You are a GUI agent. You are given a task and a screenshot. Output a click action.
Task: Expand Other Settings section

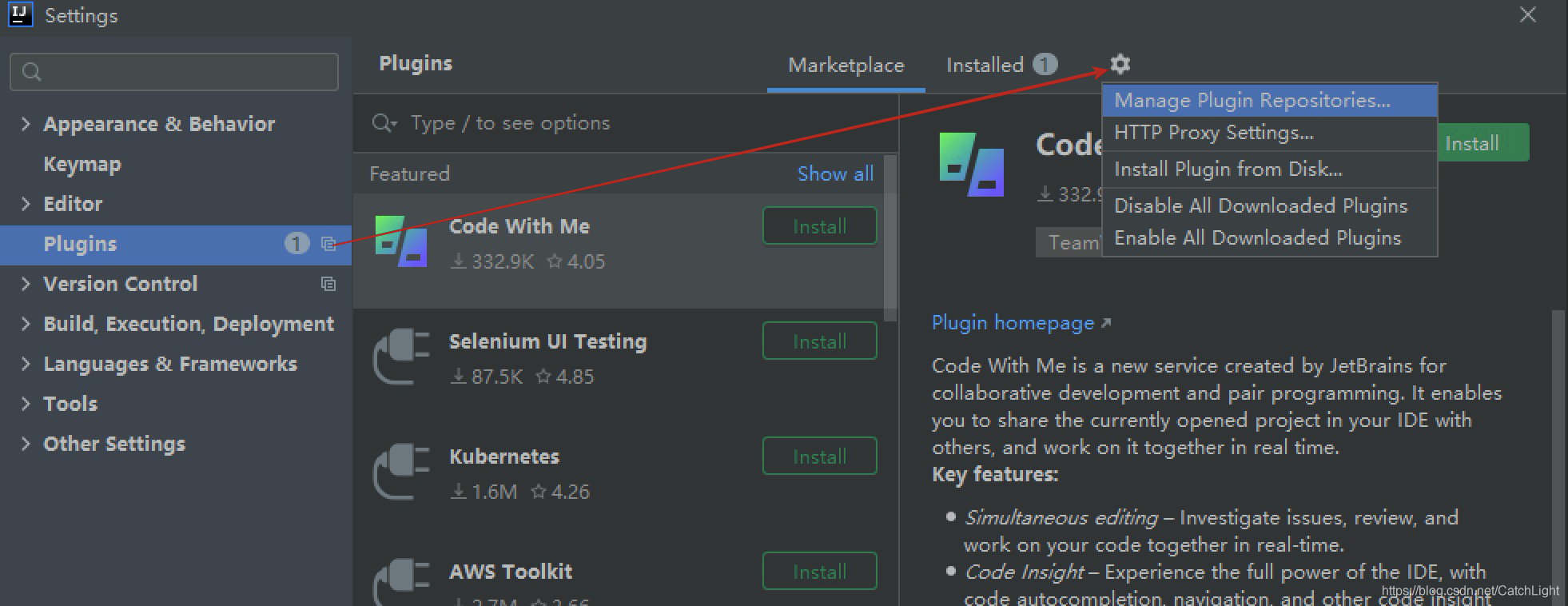[26, 443]
